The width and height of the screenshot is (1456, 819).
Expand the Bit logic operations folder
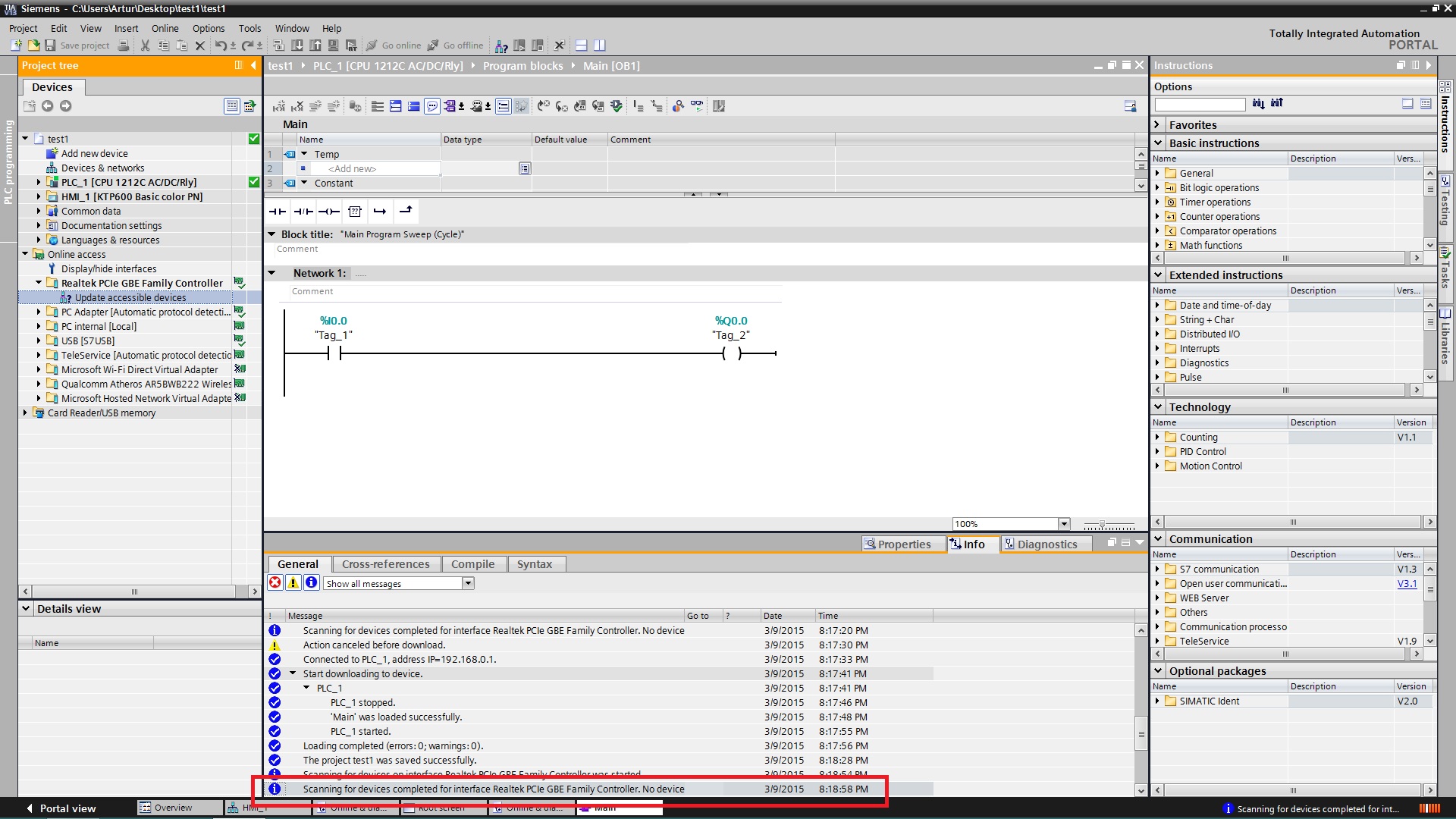click(x=1157, y=187)
